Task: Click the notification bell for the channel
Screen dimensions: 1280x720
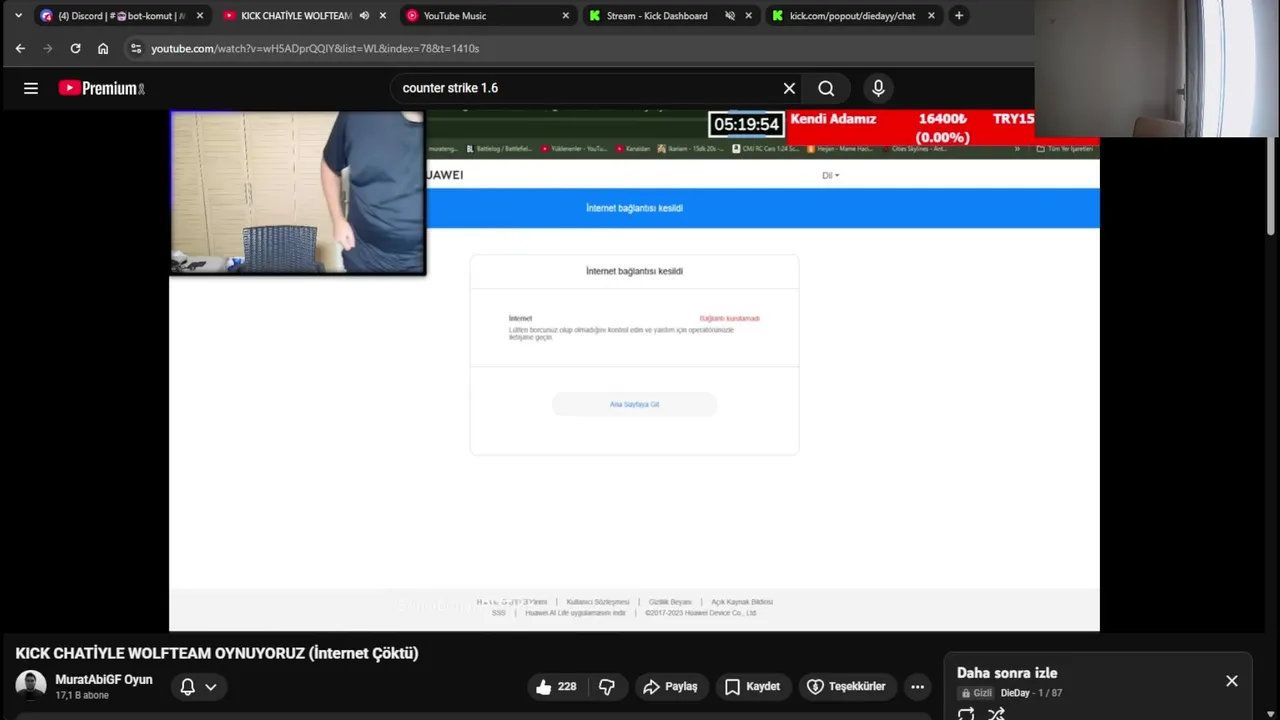Action: [187, 686]
